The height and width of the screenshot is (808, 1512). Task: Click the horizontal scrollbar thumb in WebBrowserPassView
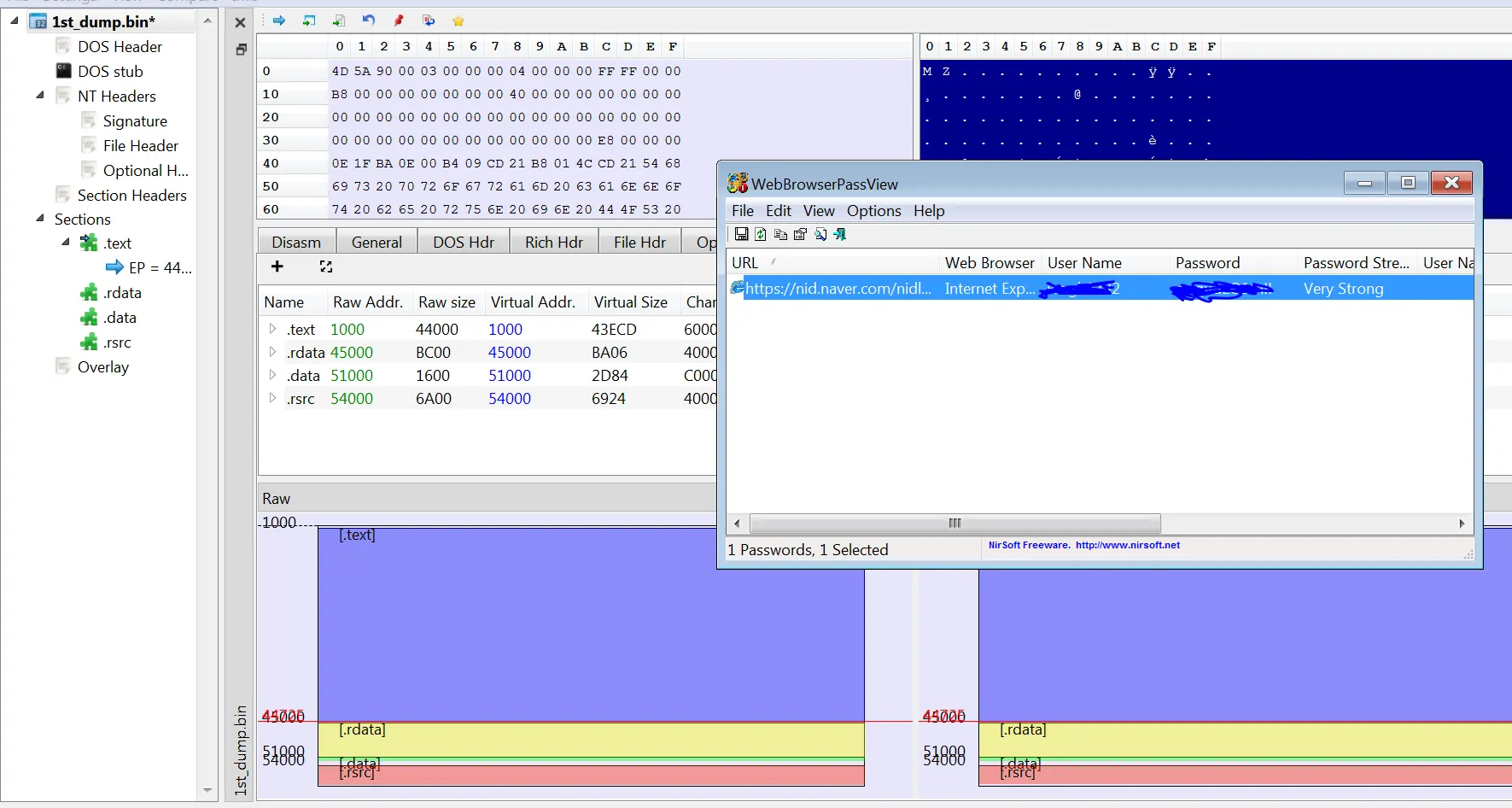954,524
